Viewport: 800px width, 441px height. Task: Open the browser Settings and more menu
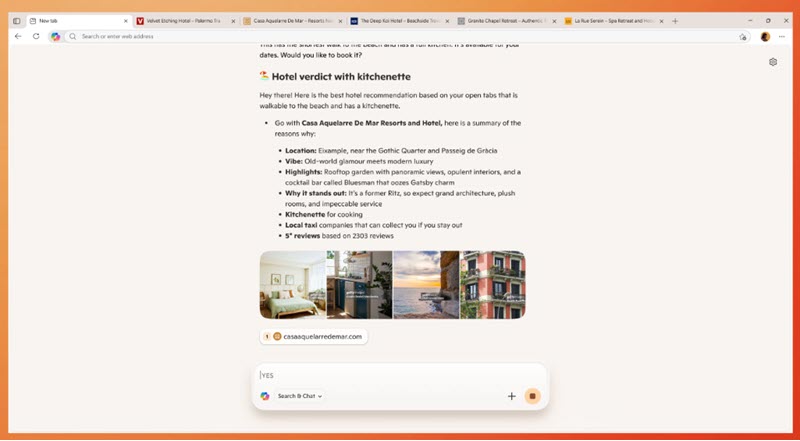[782, 37]
